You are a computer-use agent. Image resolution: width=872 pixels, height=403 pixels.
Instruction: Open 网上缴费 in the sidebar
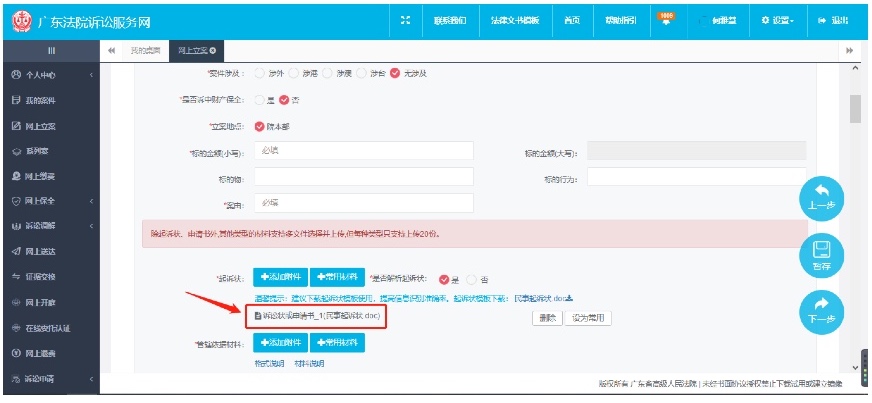(33, 176)
